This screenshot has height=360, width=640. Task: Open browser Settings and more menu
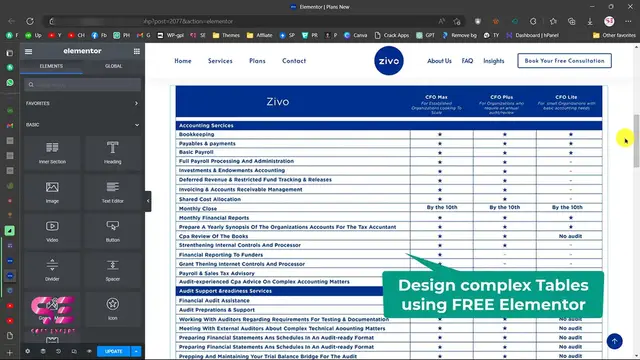[628, 21]
